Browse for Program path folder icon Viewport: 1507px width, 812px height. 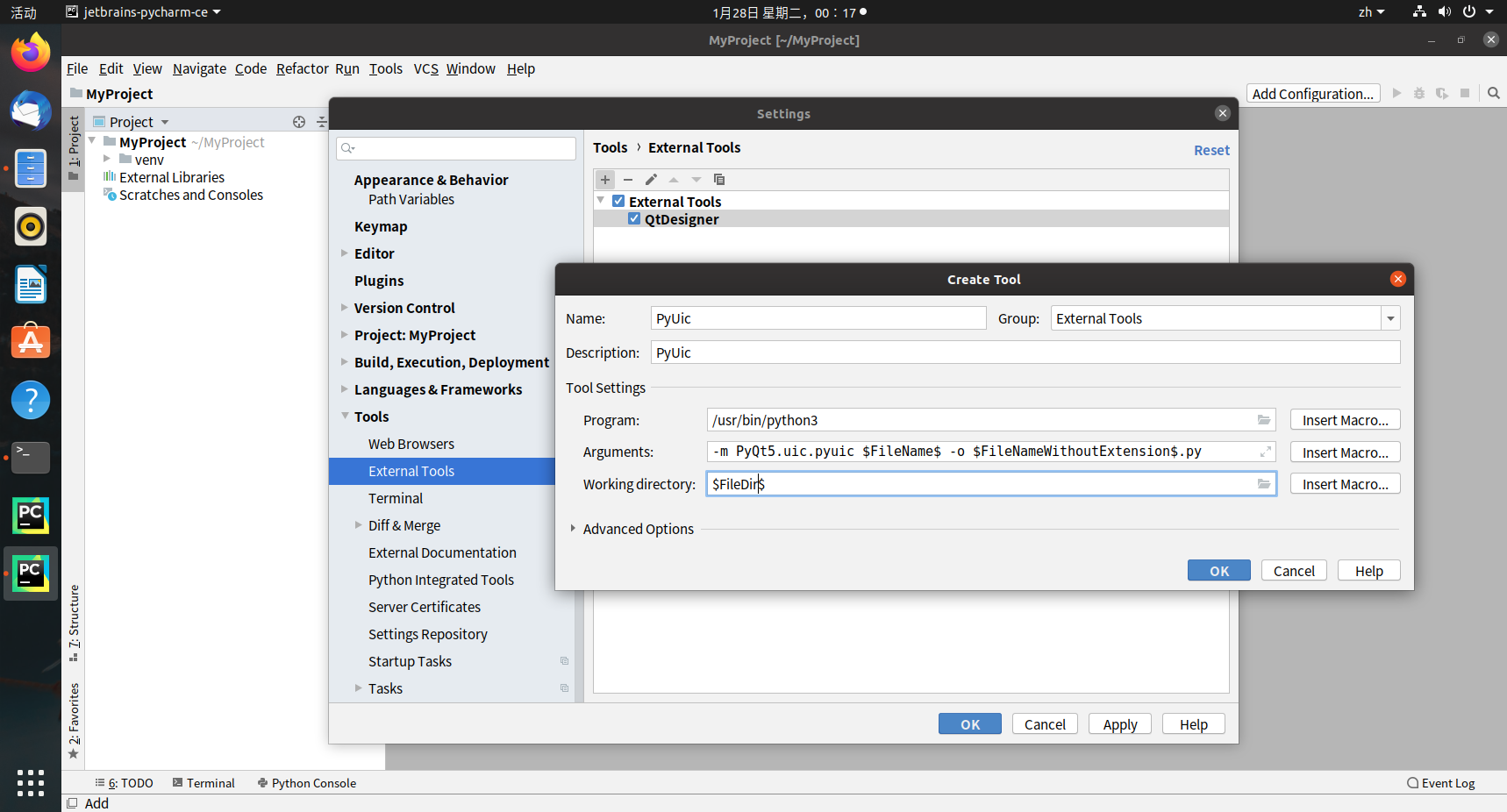pyautogui.click(x=1264, y=420)
